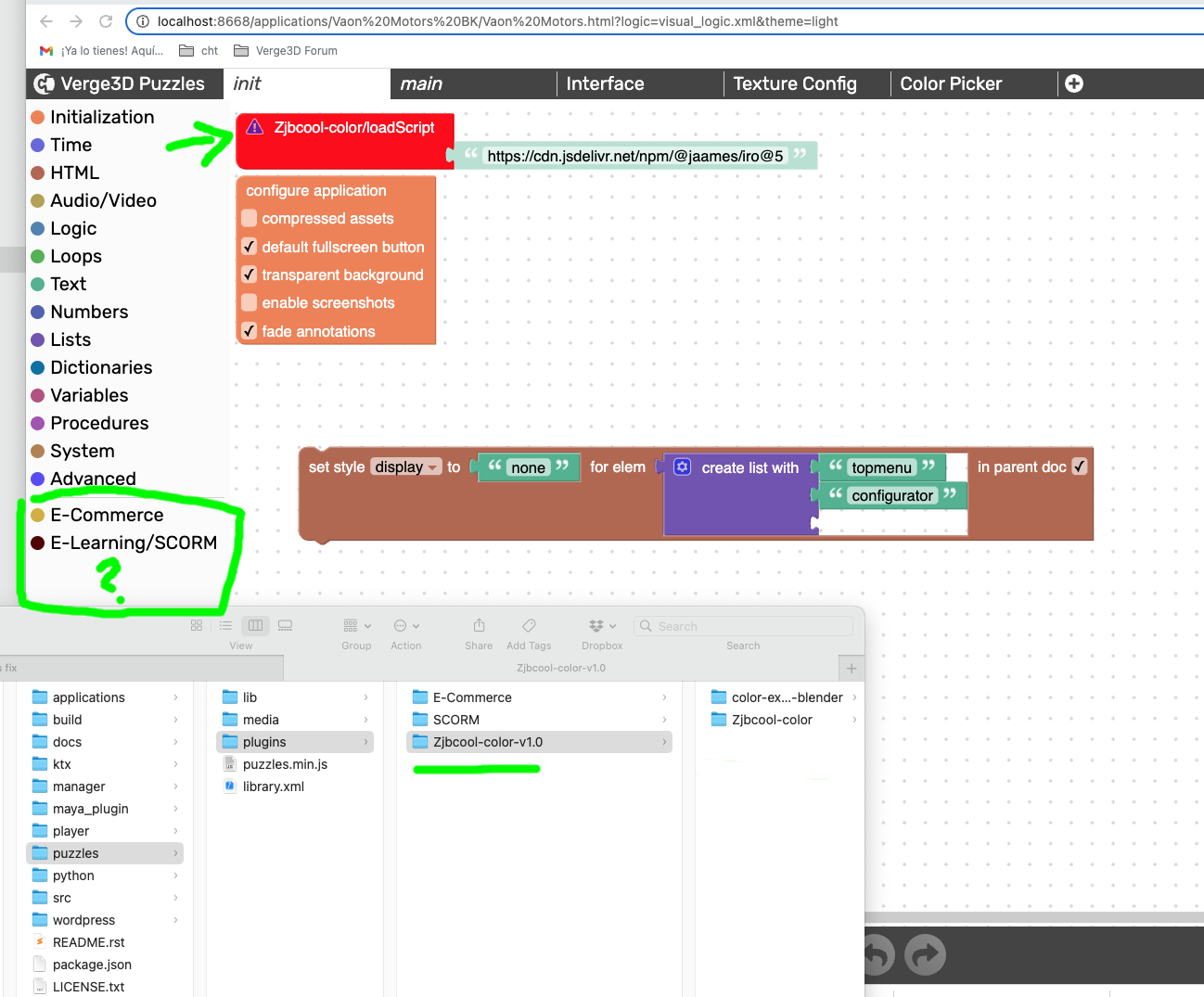The image size is (1204, 997).
Task: Switch to the Color Picker tab
Action: 974,83
